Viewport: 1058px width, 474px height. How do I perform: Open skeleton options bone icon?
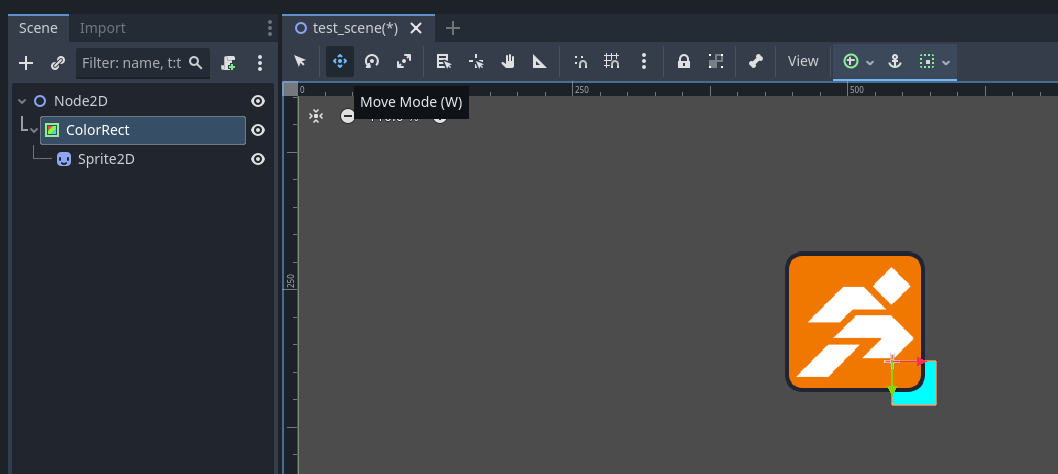click(x=756, y=61)
